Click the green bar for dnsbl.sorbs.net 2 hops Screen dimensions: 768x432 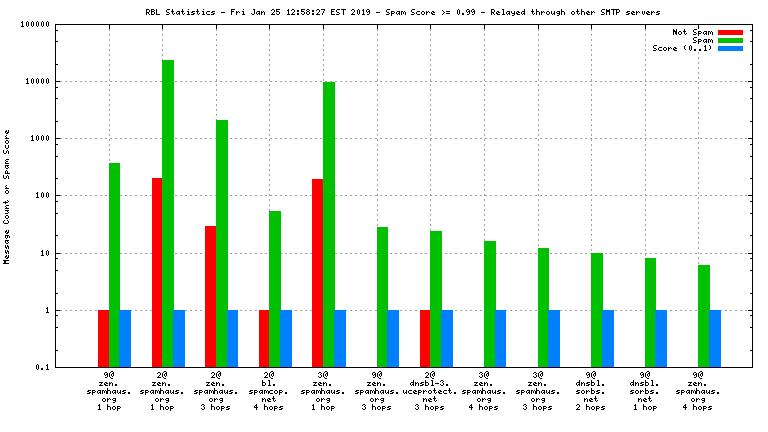point(596,310)
